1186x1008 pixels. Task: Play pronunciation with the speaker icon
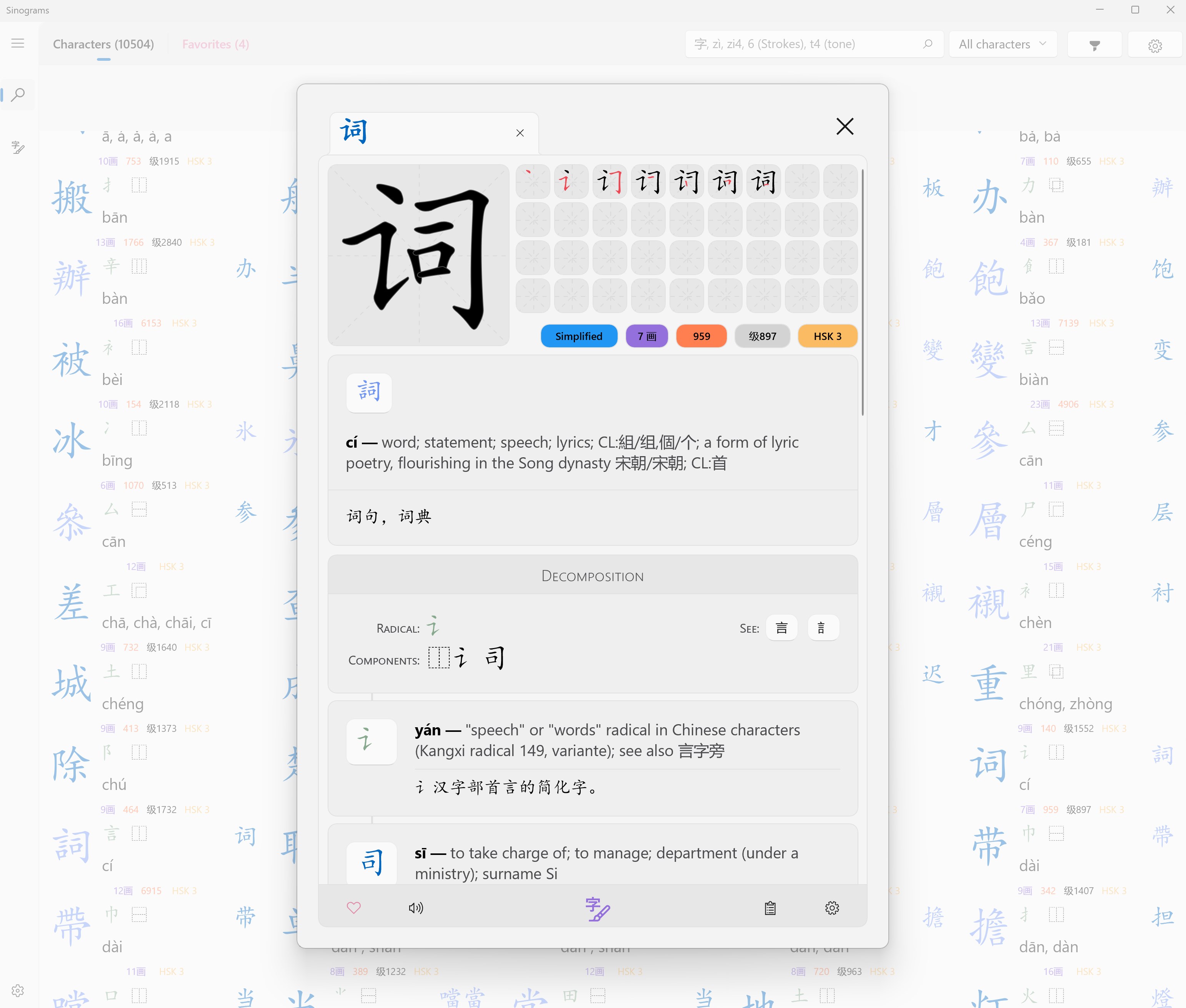416,907
